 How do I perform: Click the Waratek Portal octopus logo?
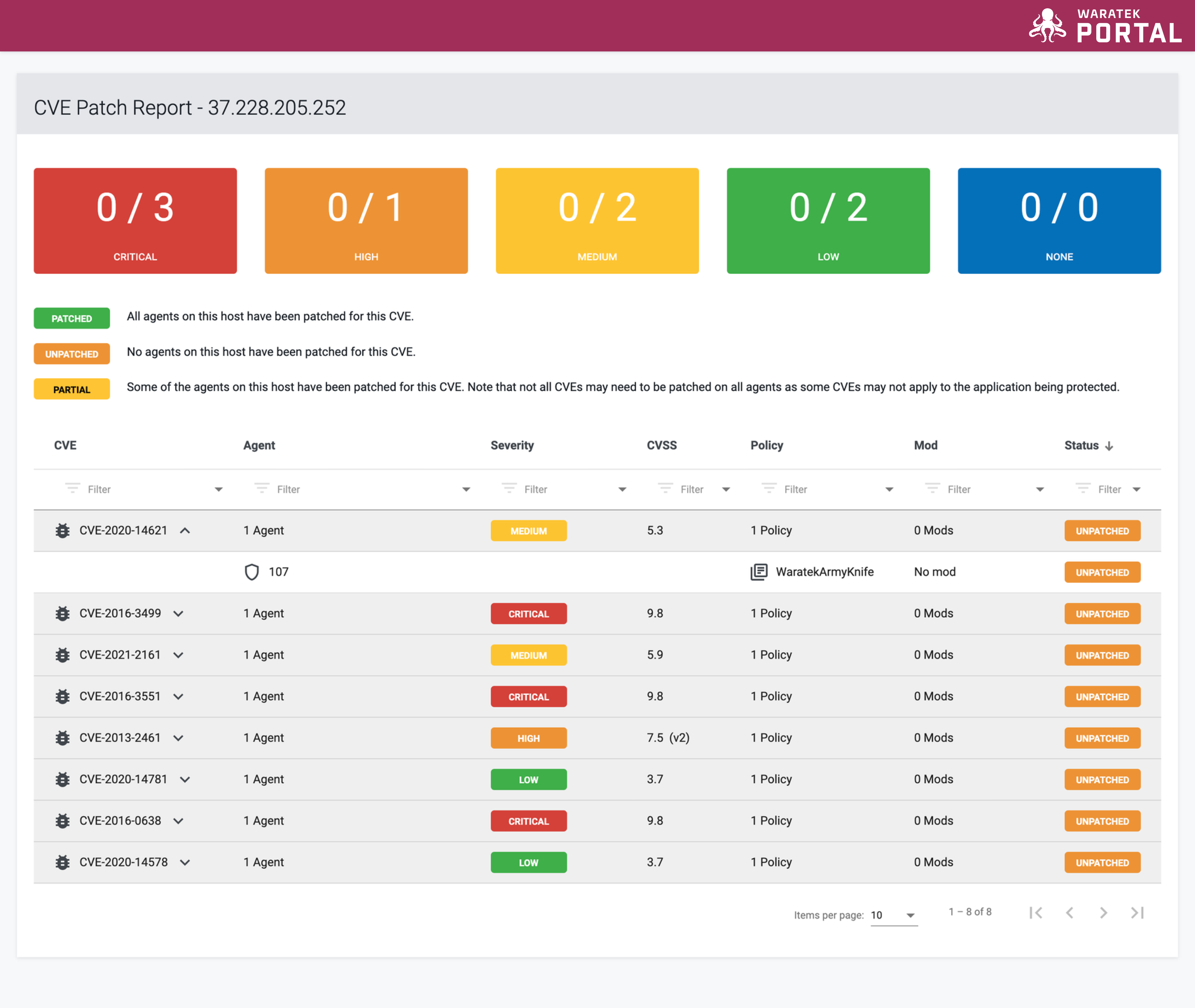1047,26
